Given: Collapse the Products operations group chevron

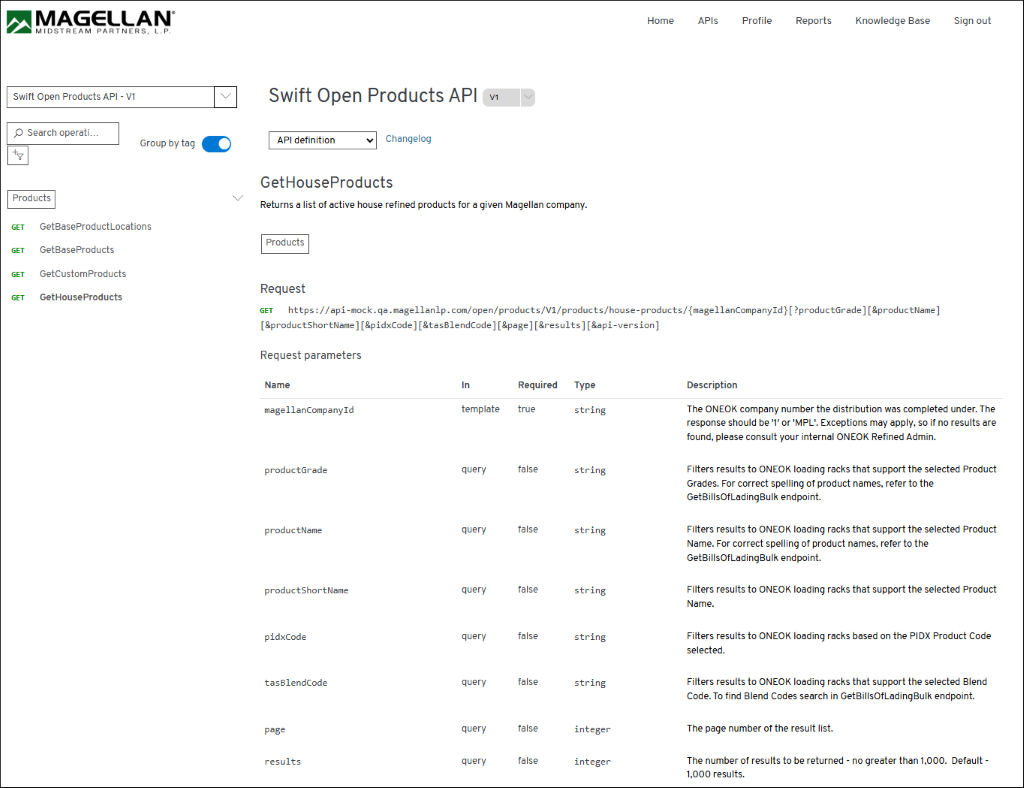Looking at the screenshot, I should tap(237, 198).
